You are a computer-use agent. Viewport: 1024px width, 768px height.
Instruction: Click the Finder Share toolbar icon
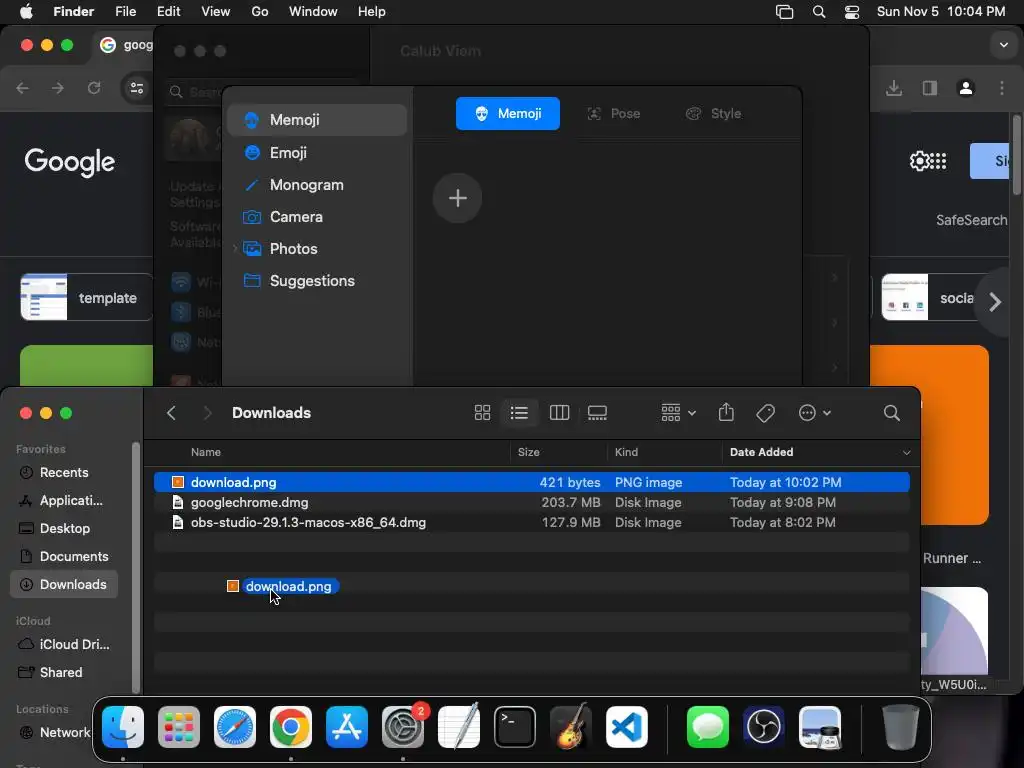[726, 413]
